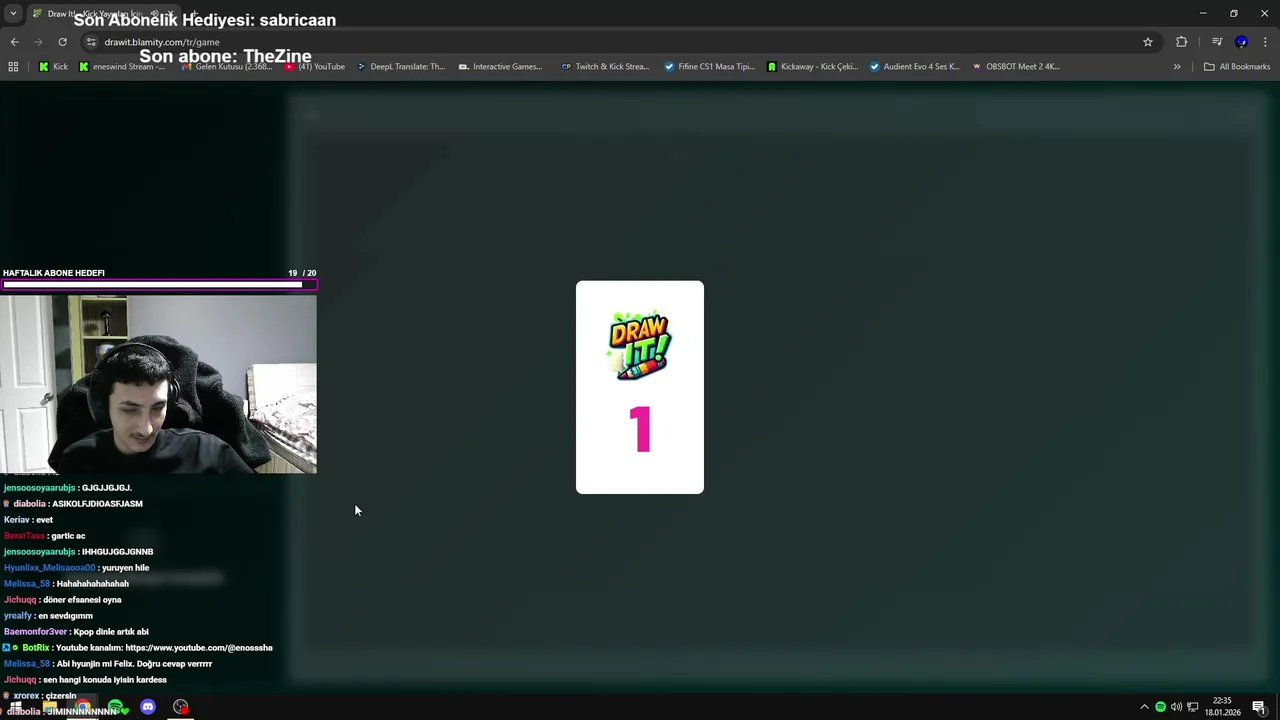
Task: Open the Kick bookmark
Action: point(53,67)
